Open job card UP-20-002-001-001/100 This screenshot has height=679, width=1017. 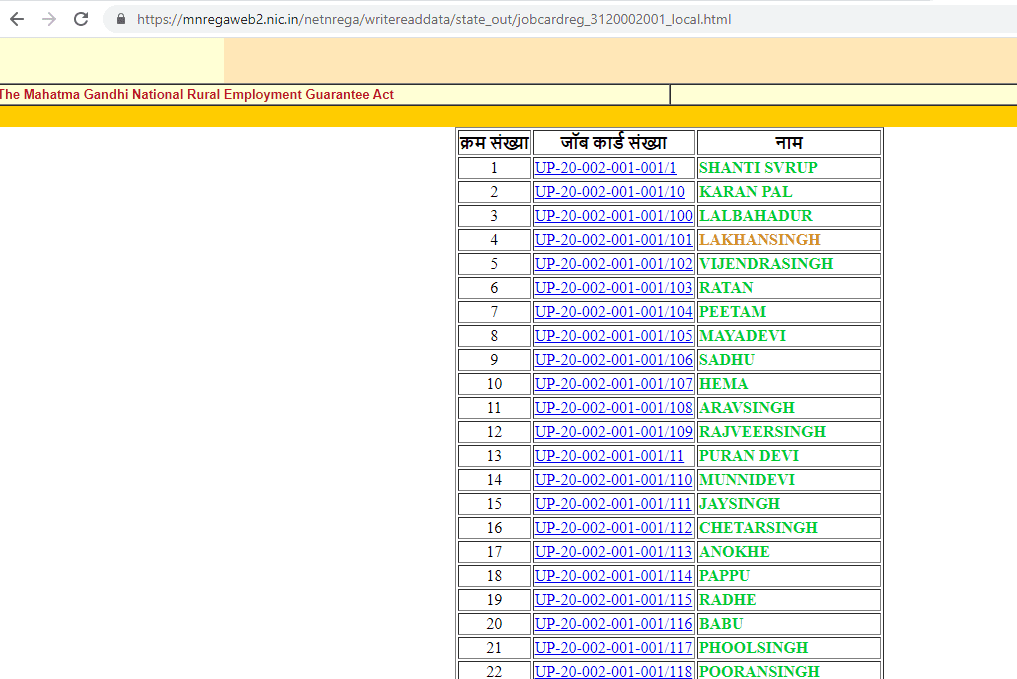click(613, 216)
